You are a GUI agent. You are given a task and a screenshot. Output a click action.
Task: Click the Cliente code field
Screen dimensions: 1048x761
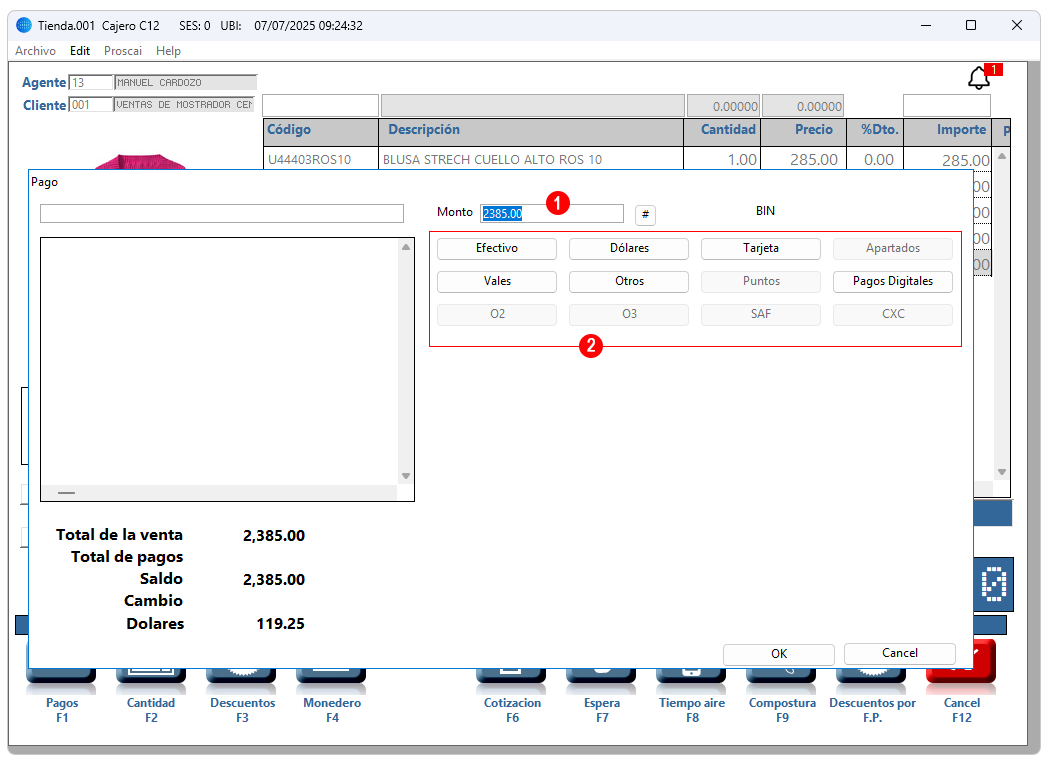pyautogui.click(x=90, y=105)
